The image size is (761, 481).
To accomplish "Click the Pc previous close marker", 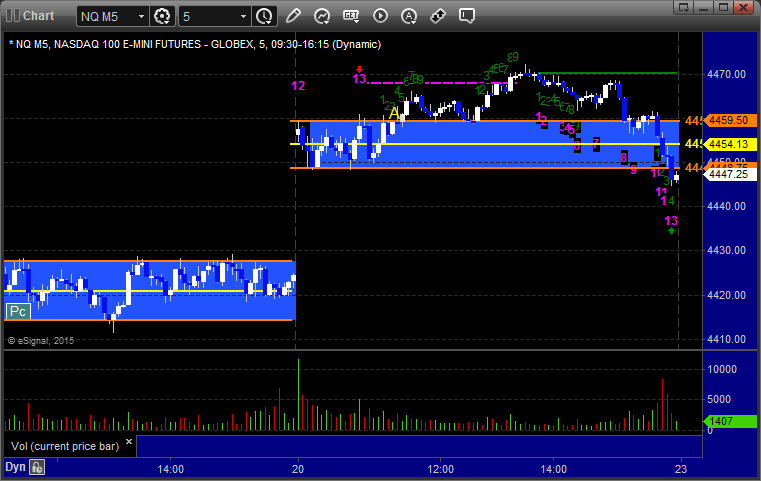I will click(x=18, y=312).
